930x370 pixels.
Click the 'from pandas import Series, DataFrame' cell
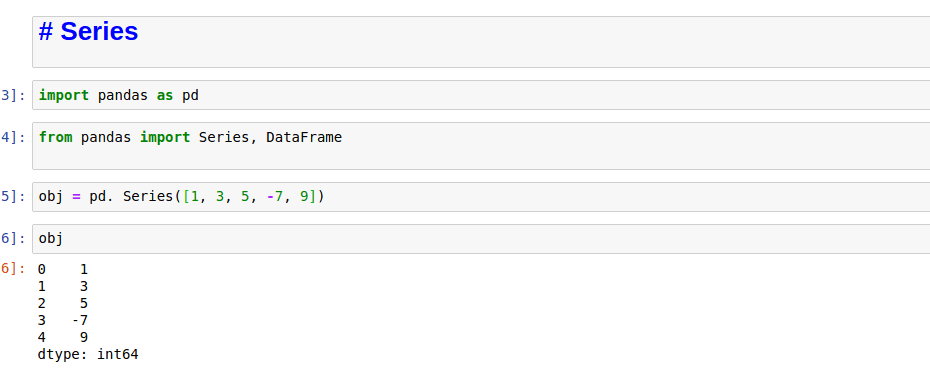tap(481, 146)
